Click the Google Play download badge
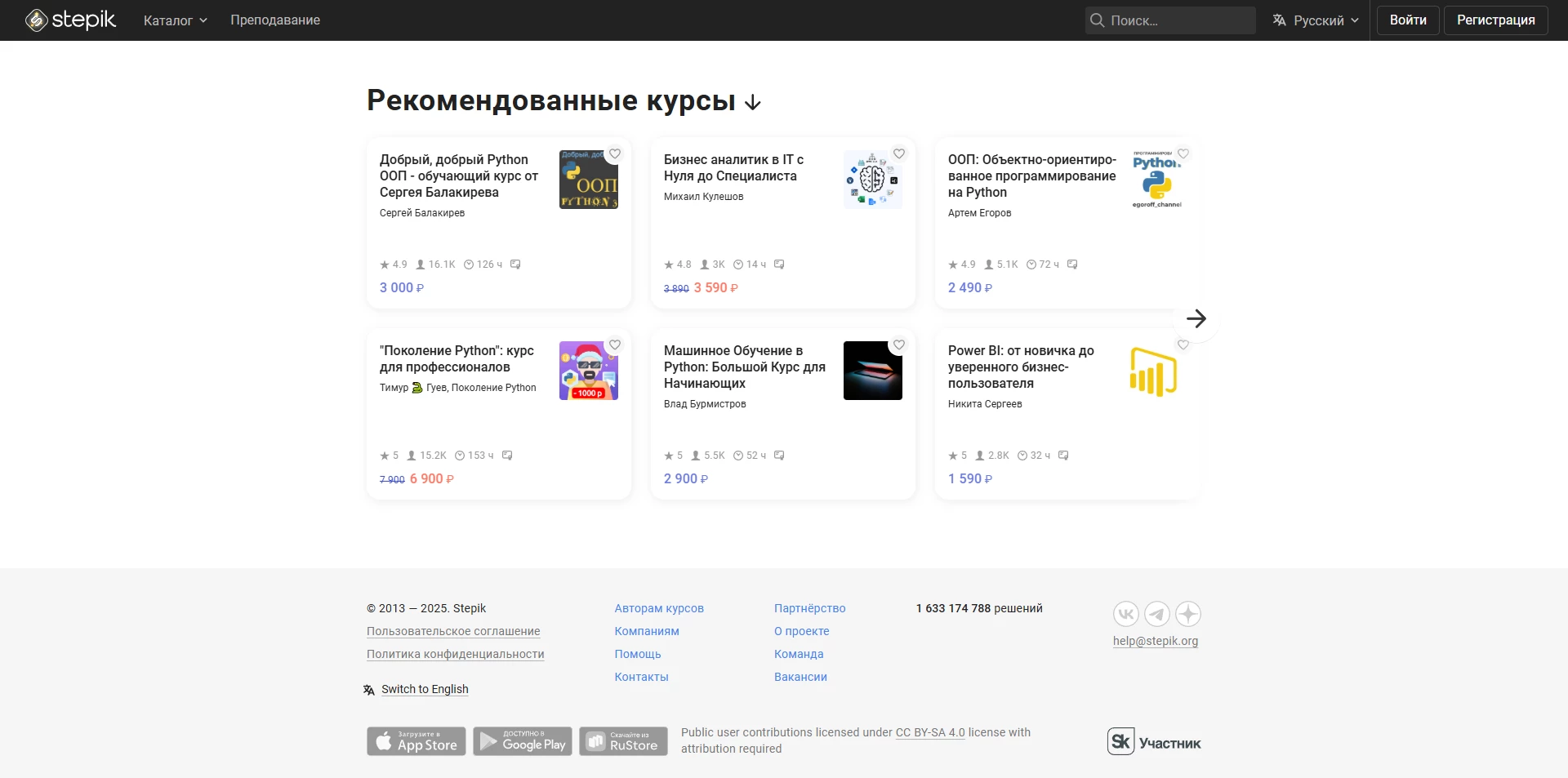The image size is (1568, 778). coord(523,741)
